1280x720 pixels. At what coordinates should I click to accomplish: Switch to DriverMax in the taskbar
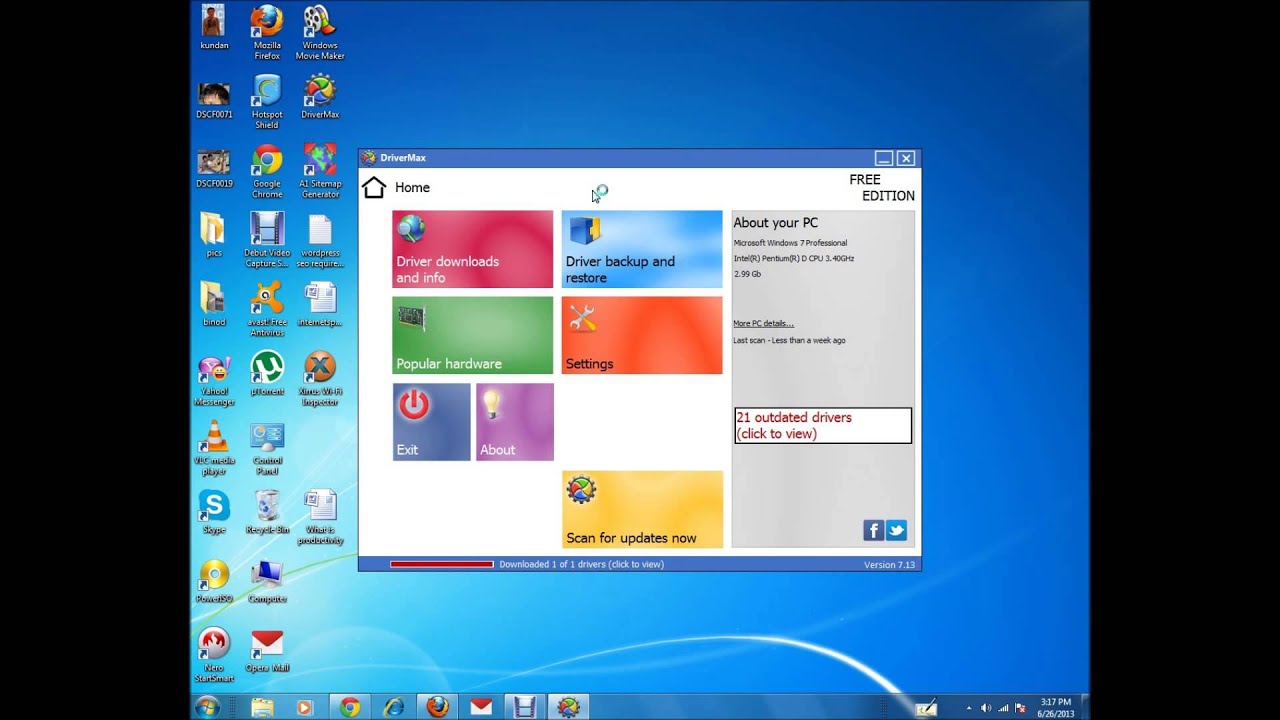coord(568,707)
